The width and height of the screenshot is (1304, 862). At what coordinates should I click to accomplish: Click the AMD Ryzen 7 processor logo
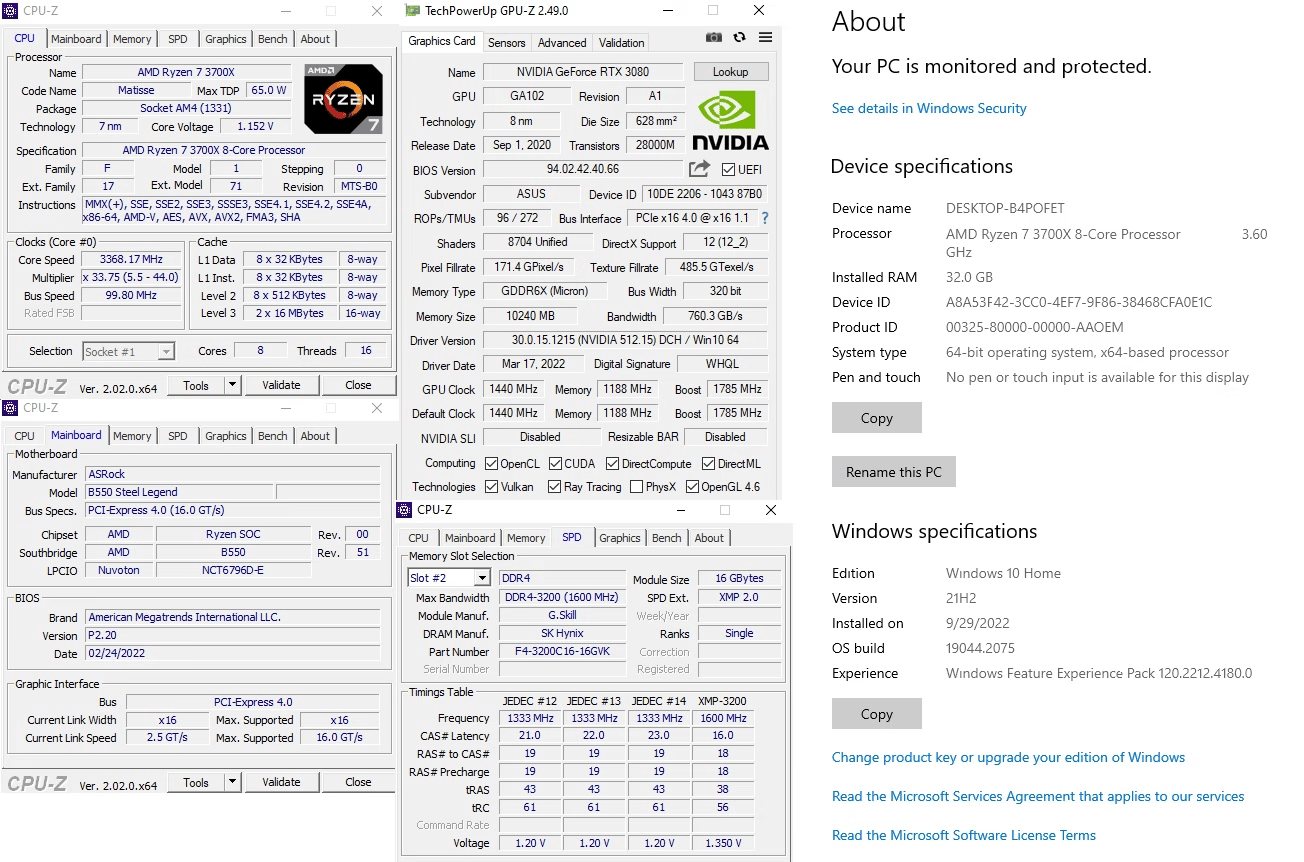(x=343, y=99)
